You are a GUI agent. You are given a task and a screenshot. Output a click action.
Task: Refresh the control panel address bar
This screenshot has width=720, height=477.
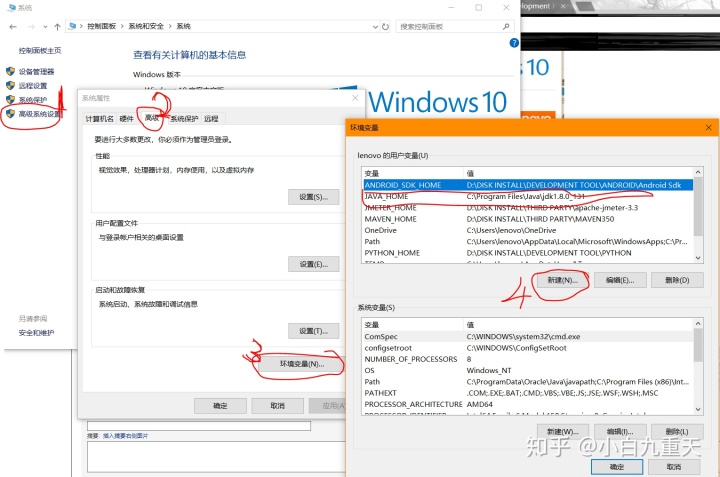tap(385, 27)
